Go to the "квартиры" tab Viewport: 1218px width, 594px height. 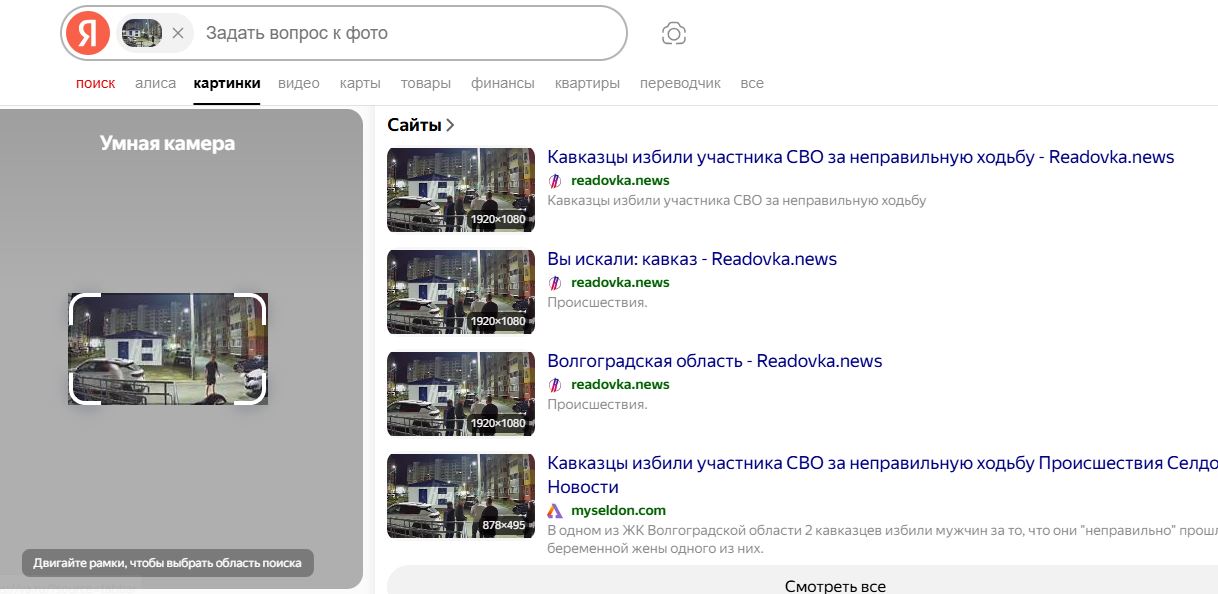pos(587,83)
